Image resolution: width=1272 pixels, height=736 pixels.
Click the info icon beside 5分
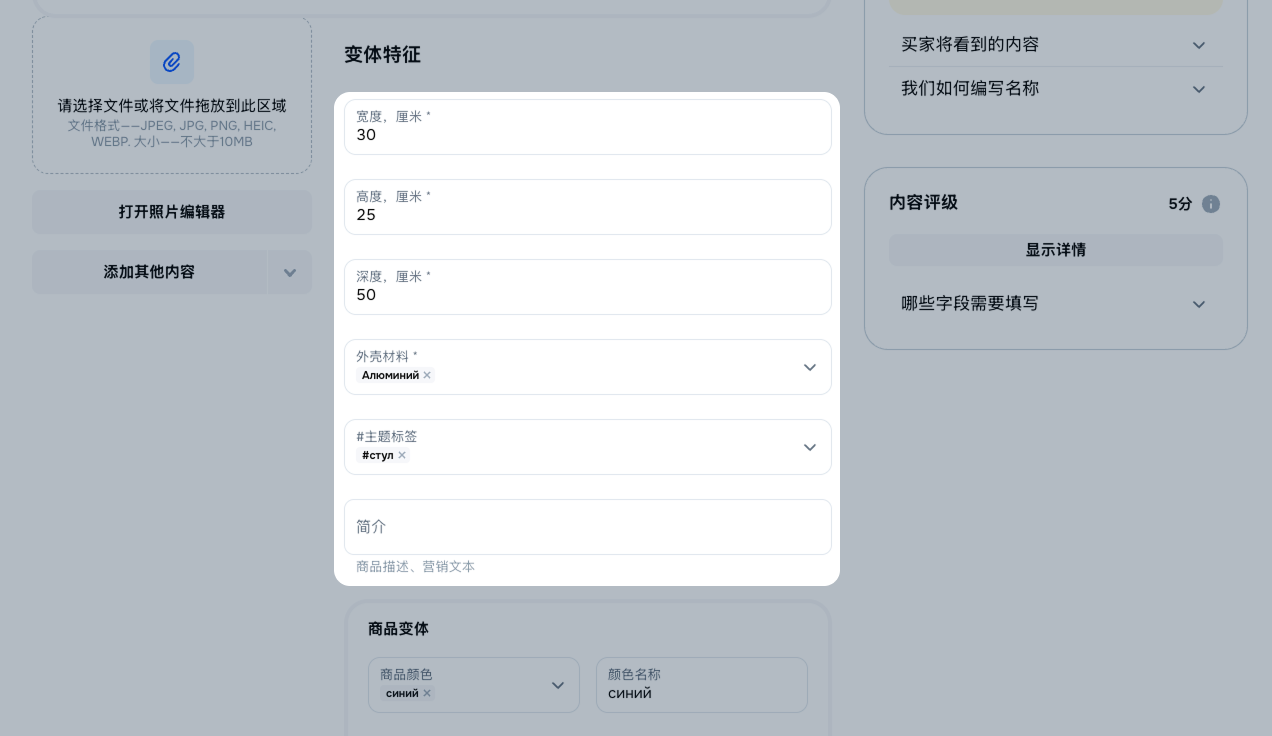coord(1210,204)
